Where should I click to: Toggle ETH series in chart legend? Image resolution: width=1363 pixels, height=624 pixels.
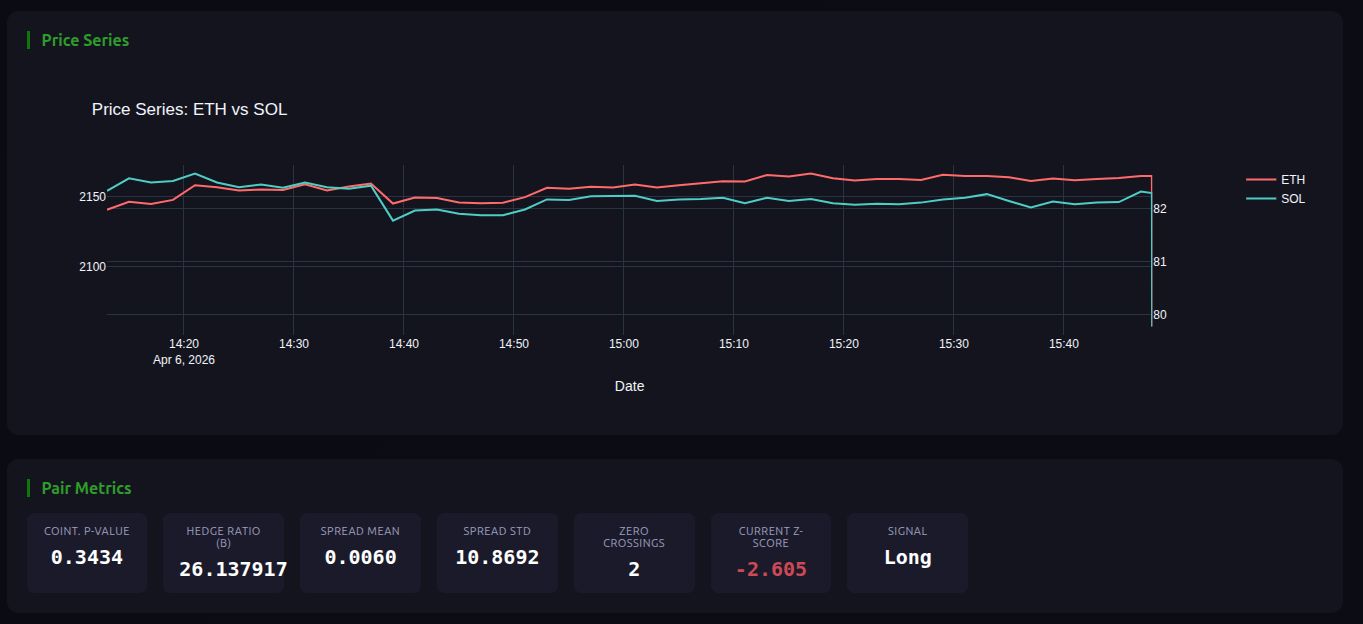[1292, 180]
